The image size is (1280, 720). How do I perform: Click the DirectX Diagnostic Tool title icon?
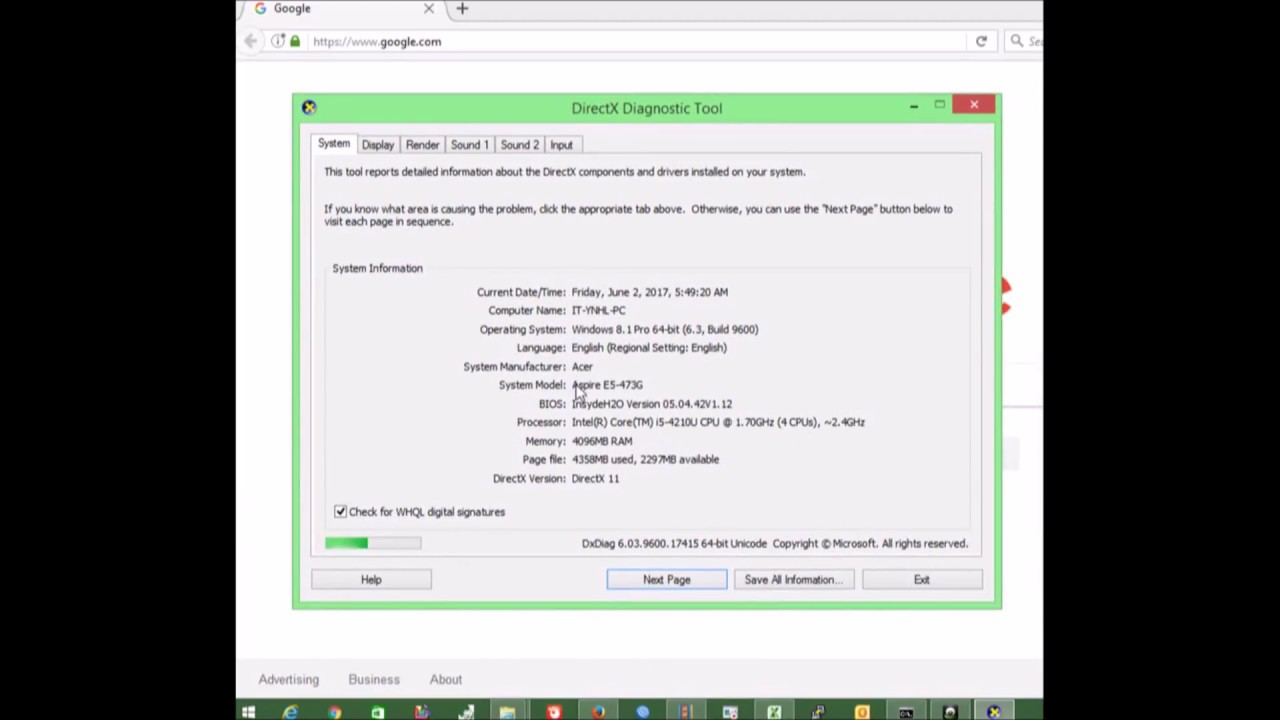tap(309, 107)
